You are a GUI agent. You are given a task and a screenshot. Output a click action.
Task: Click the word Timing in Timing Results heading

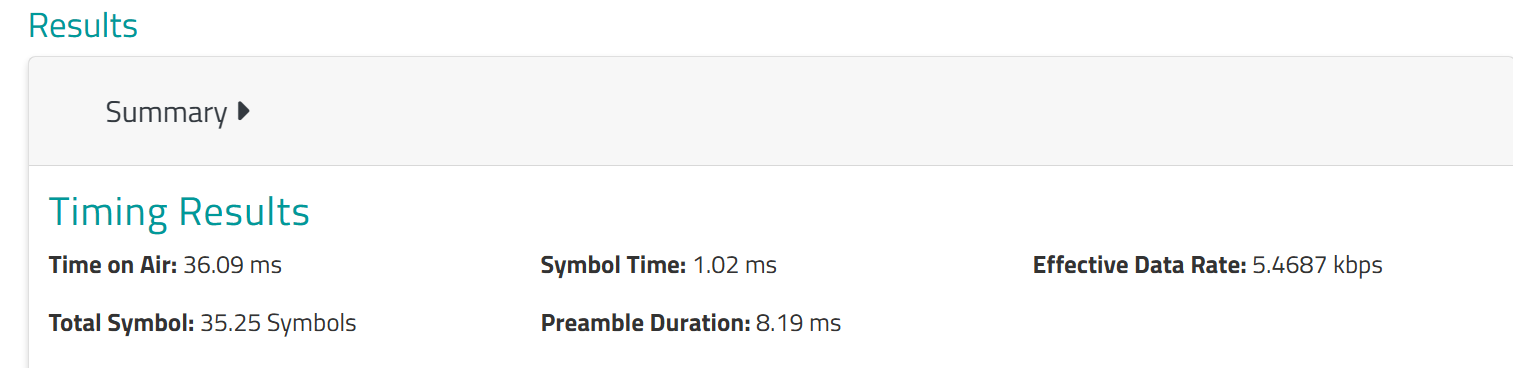tap(109, 212)
